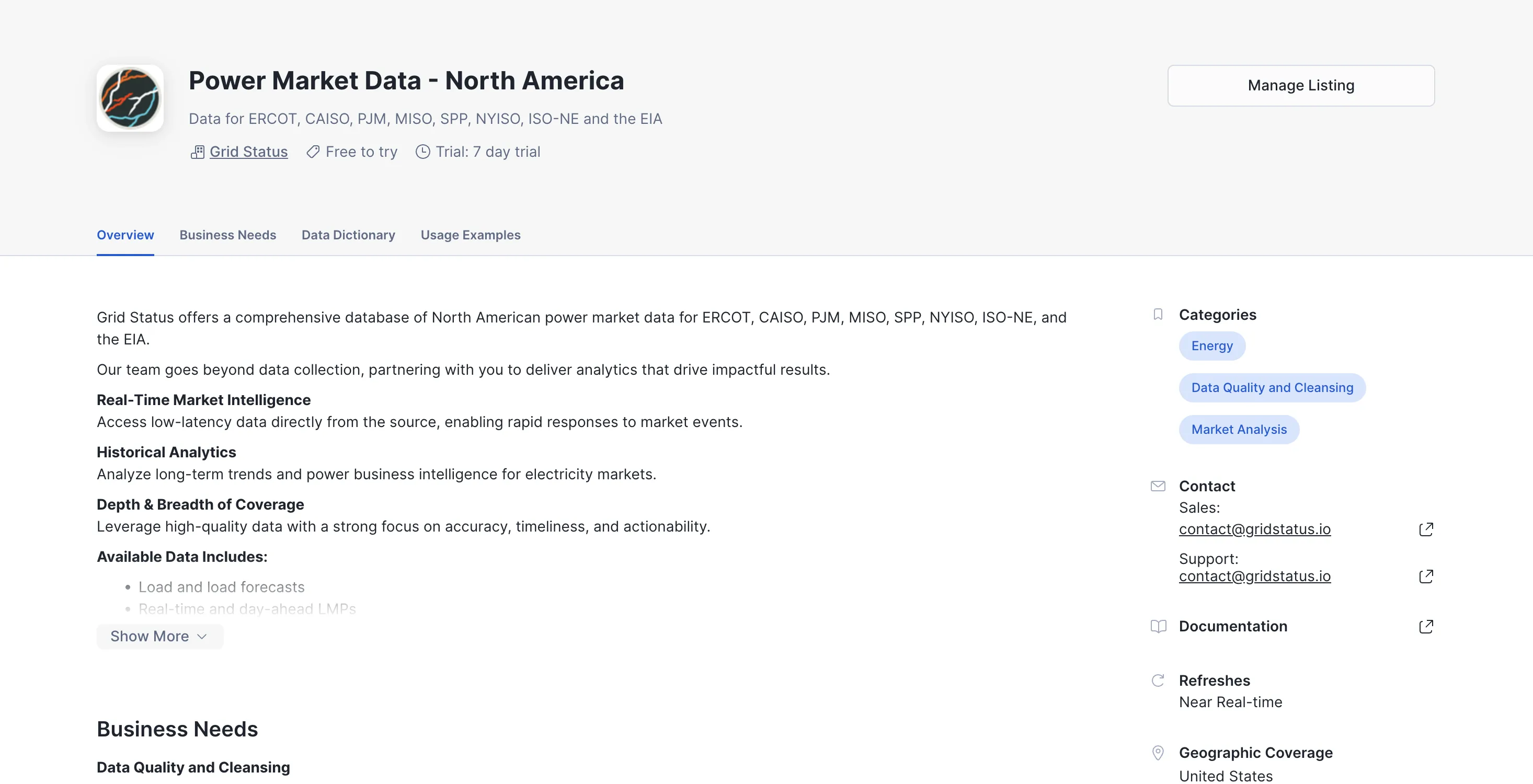This screenshot has width=1533, height=784.
Task: Click the Grid Status lightning logo
Action: 130,98
